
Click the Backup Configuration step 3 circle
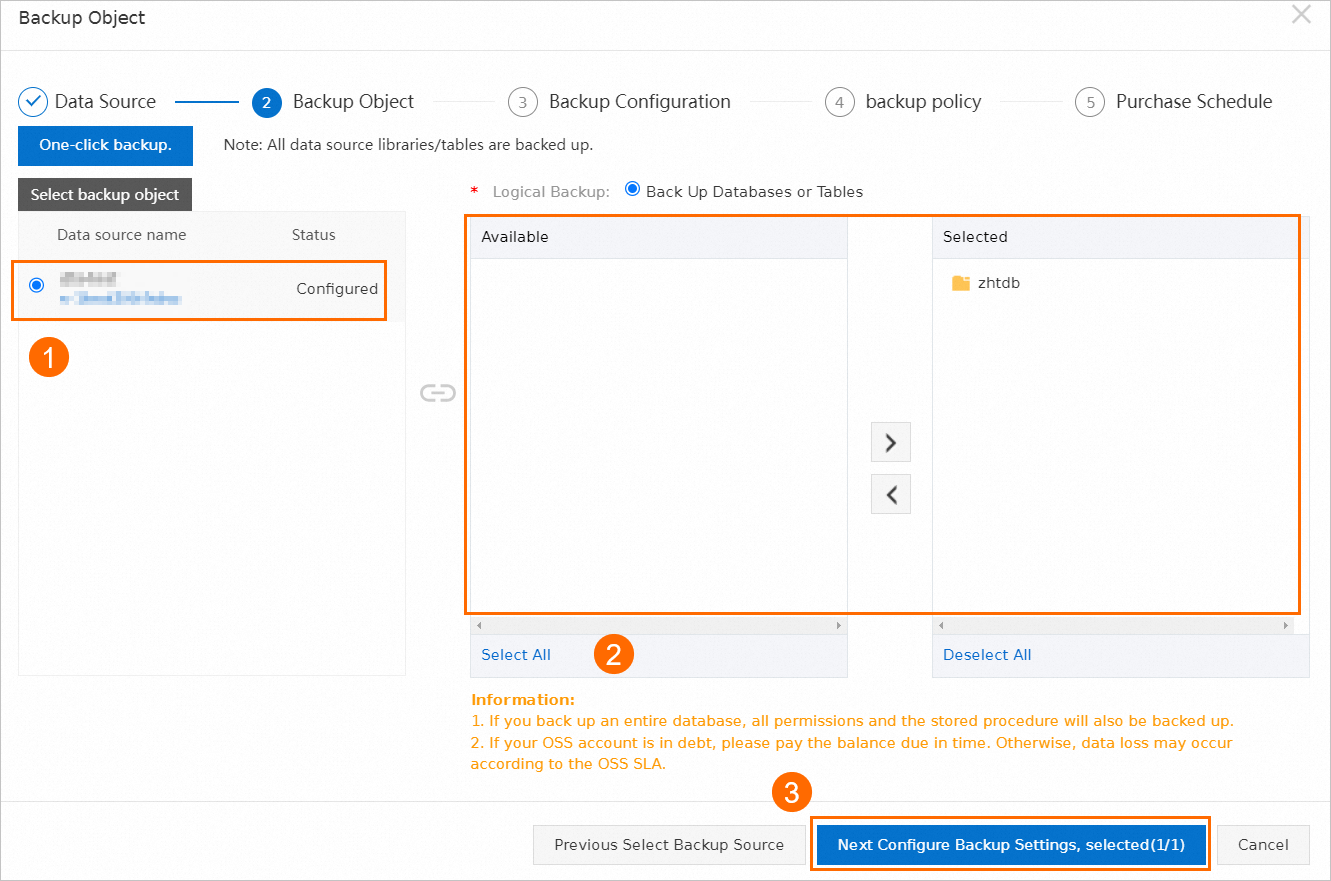pyautogui.click(x=523, y=102)
